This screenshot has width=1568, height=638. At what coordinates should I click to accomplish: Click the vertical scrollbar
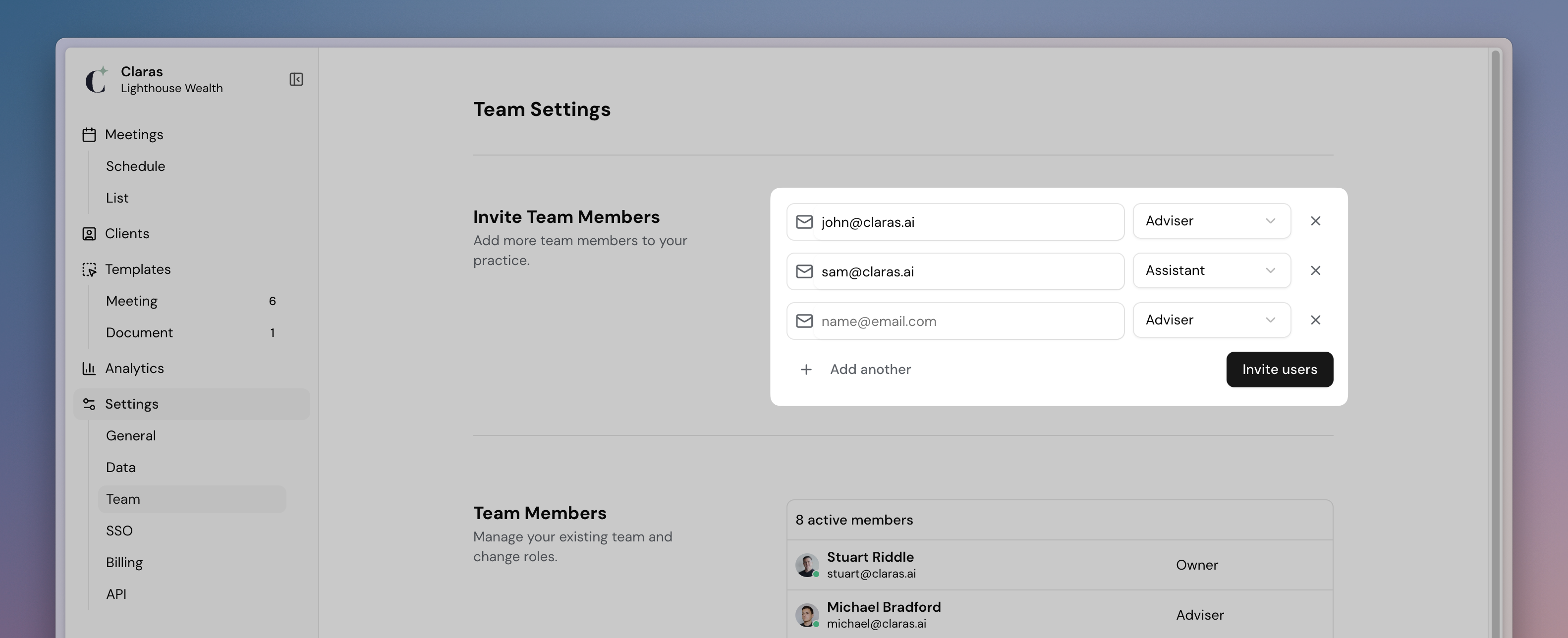click(1495, 344)
